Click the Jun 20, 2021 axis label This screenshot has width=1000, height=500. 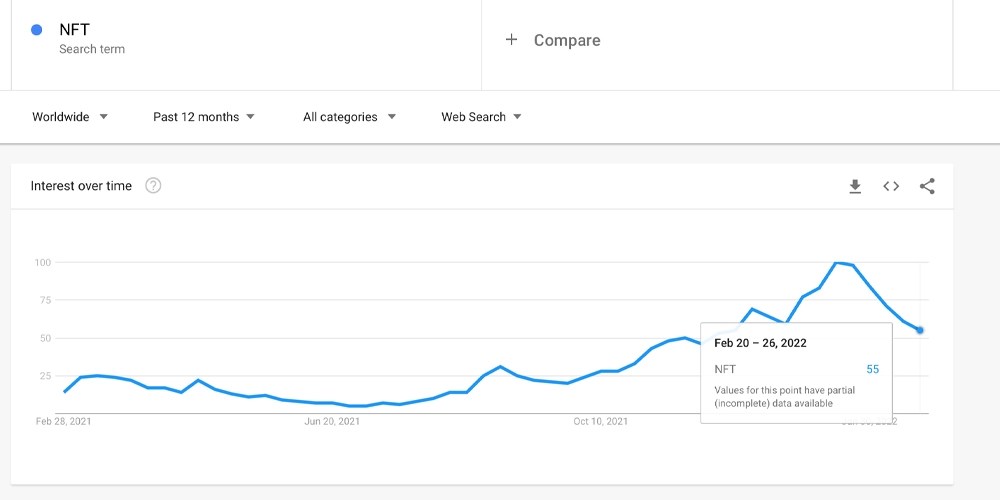coord(332,422)
